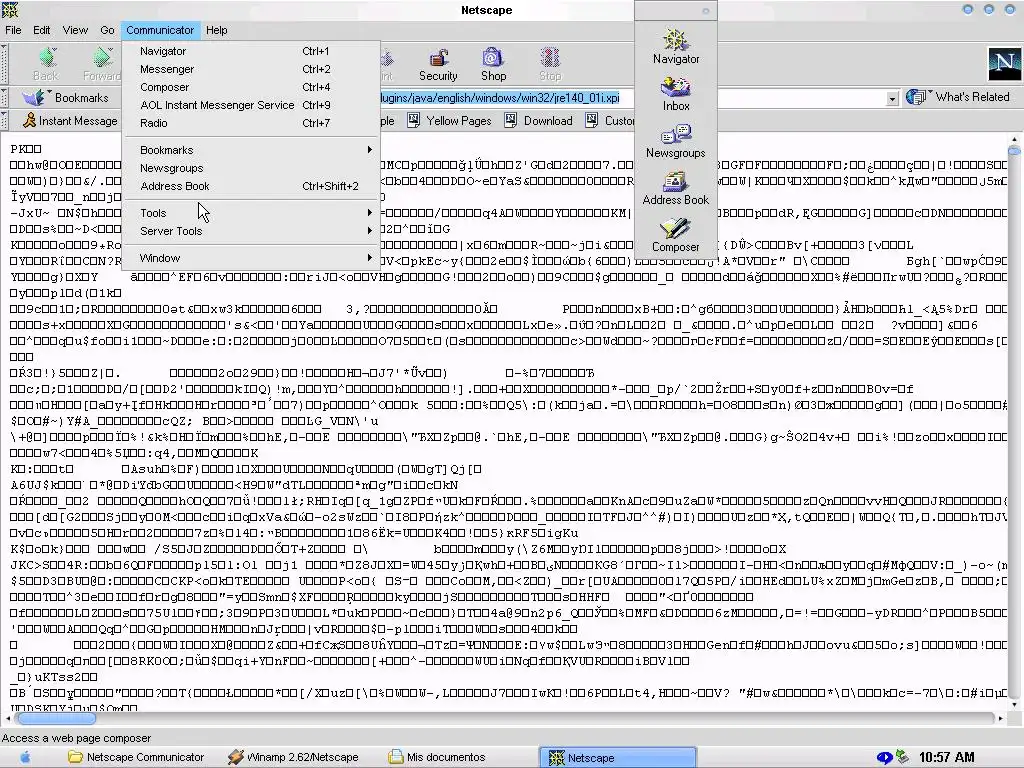Click the Back toolbar button

(46, 63)
